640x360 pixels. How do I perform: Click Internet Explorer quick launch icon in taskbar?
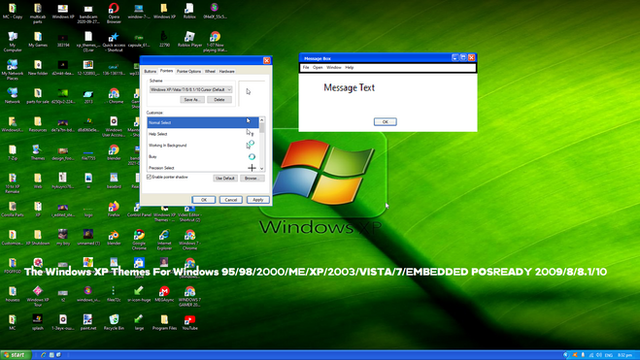click(43, 355)
